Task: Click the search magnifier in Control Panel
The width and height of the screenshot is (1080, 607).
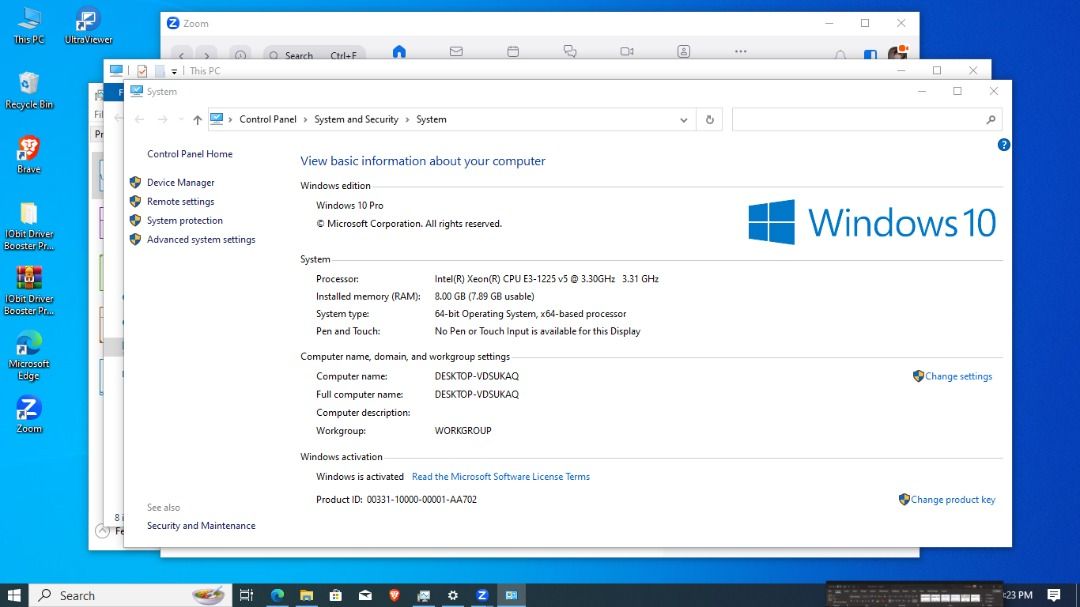Action: [990, 120]
